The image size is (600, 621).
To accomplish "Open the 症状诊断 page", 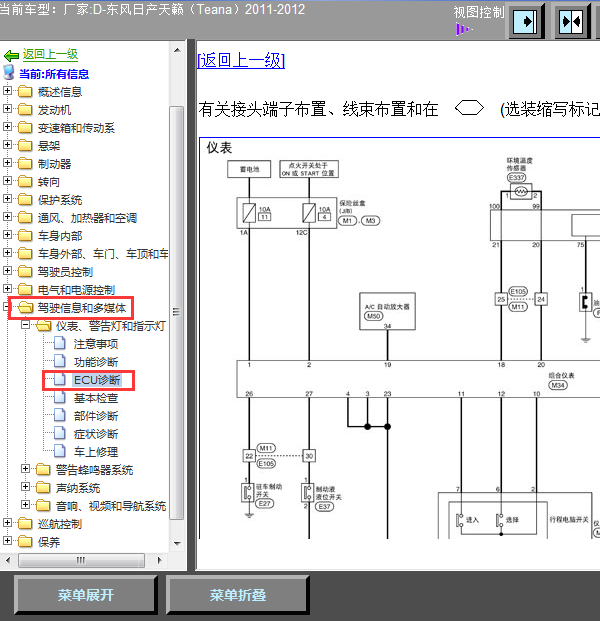I will (x=96, y=434).
